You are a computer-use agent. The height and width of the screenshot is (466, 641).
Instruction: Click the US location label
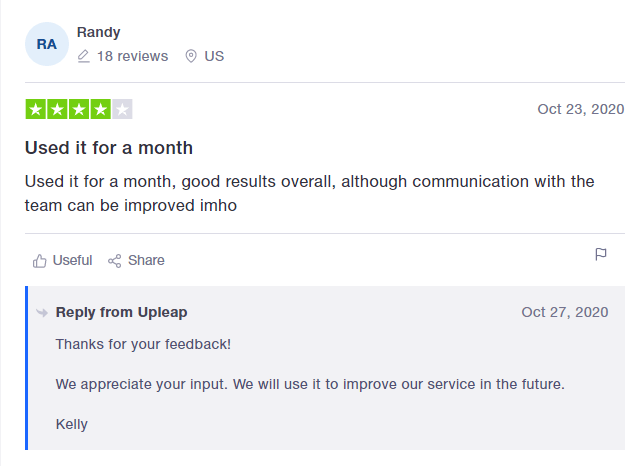point(214,56)
